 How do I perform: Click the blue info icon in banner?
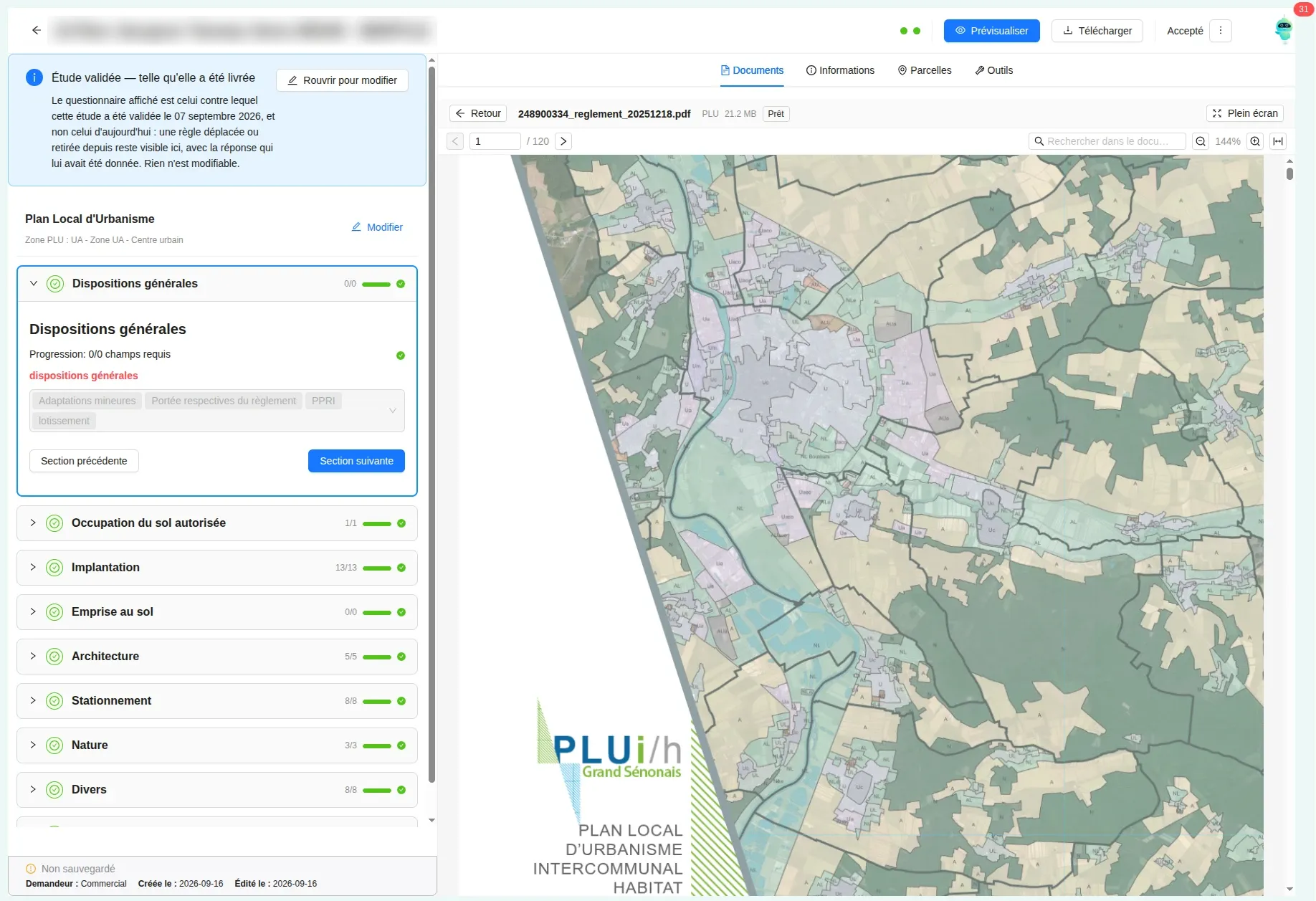pos(34,77)
